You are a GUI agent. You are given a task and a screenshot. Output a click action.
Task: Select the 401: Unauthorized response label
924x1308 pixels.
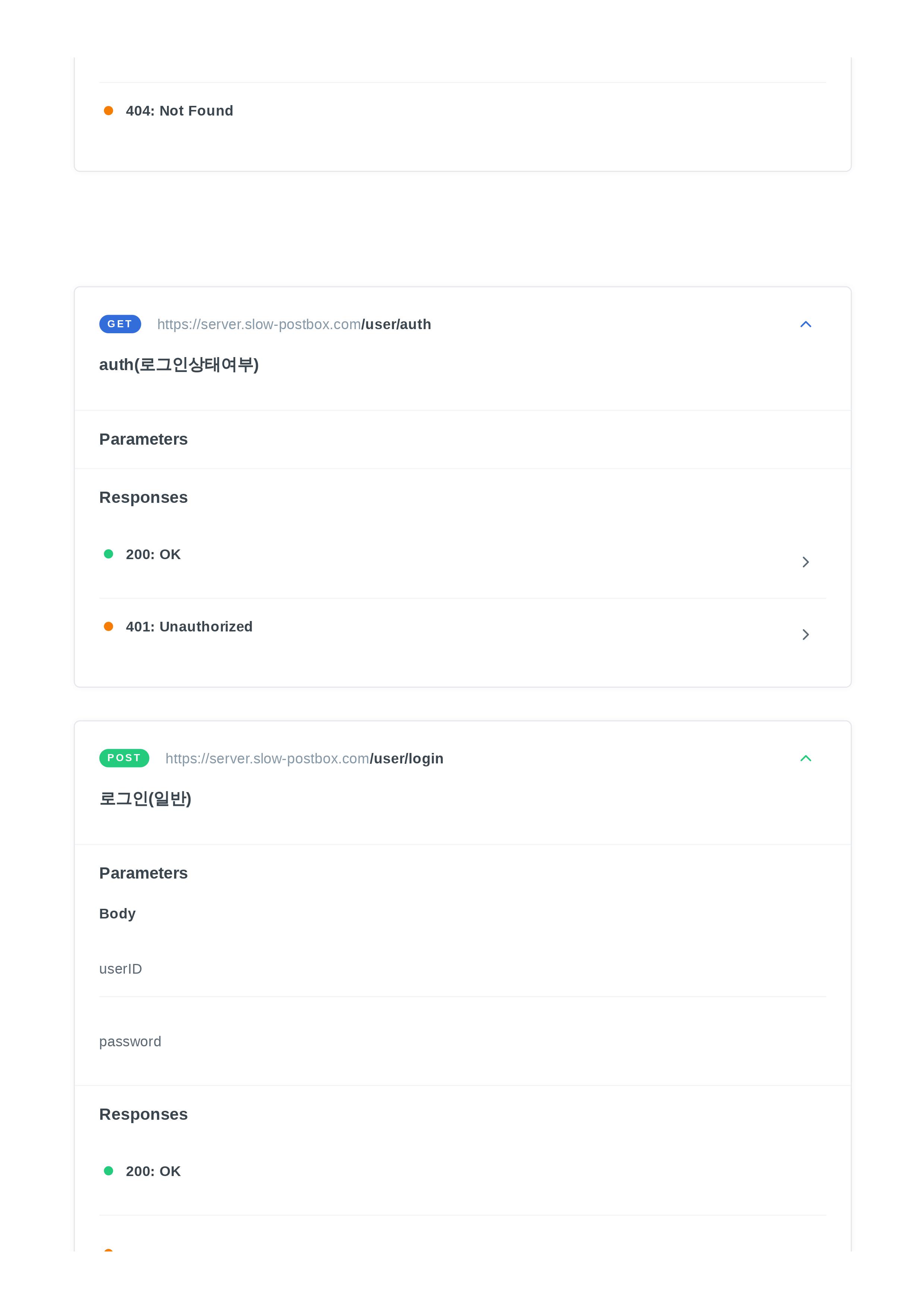[x=189, y=627]
